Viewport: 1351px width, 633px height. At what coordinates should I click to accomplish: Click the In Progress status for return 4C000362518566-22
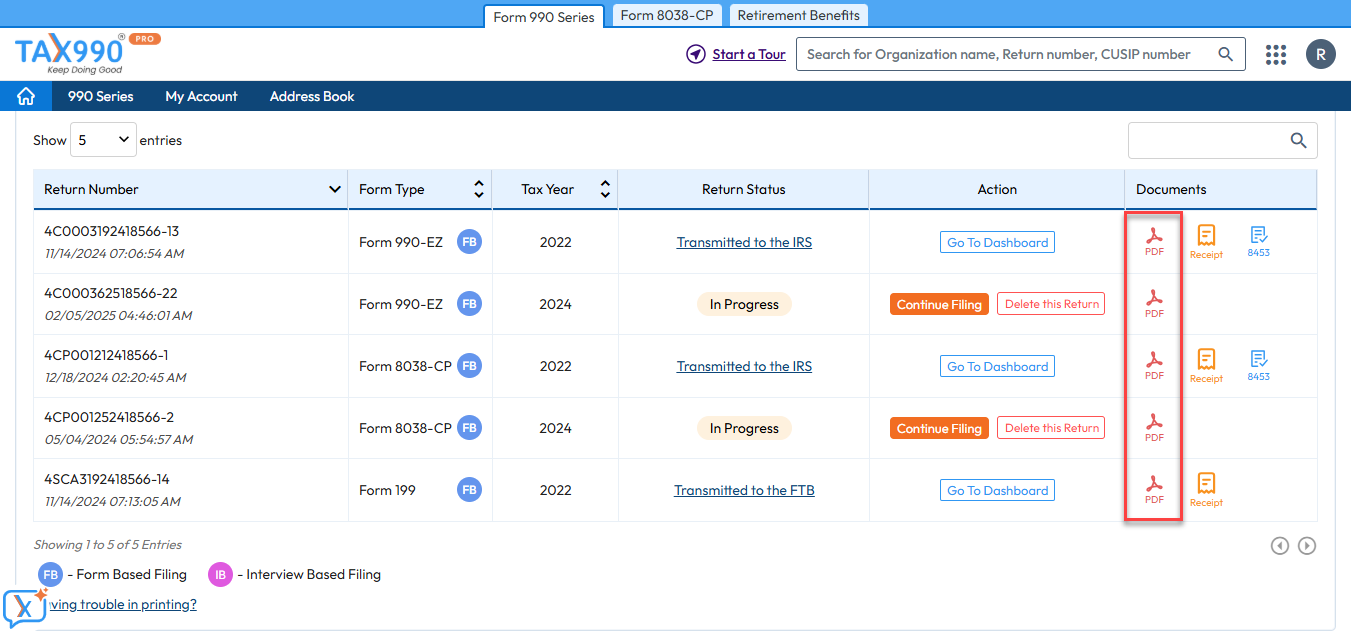(x=744, y=304)
